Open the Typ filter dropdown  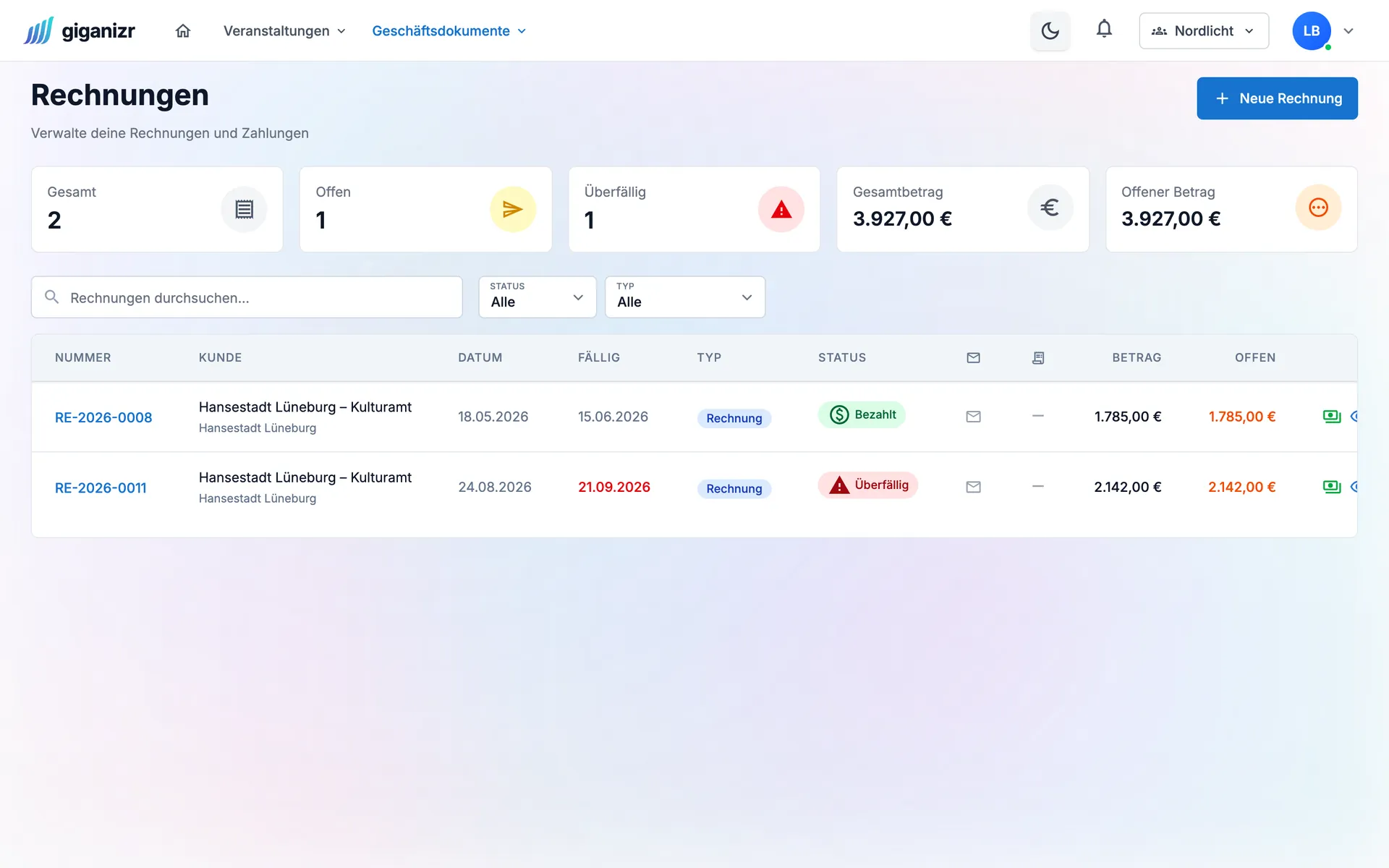click(x=685, y=297)
